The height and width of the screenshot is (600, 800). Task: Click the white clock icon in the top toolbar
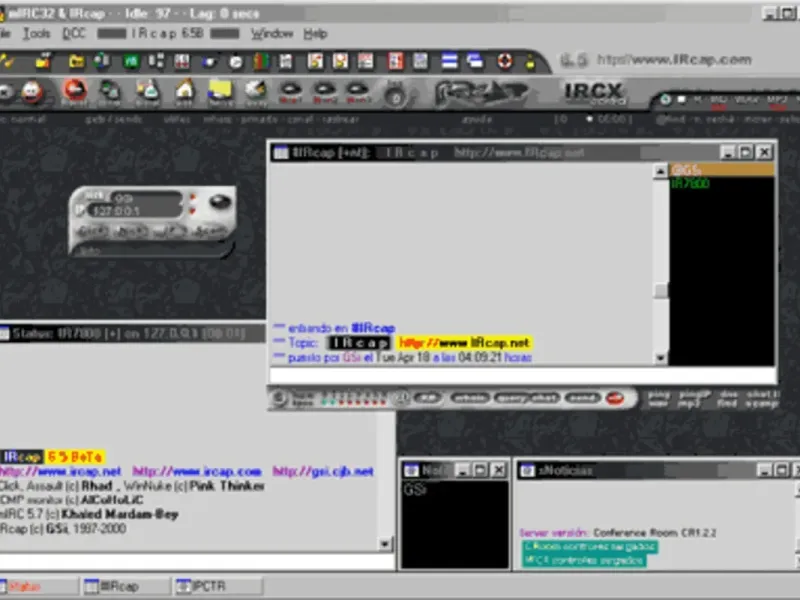236,62
